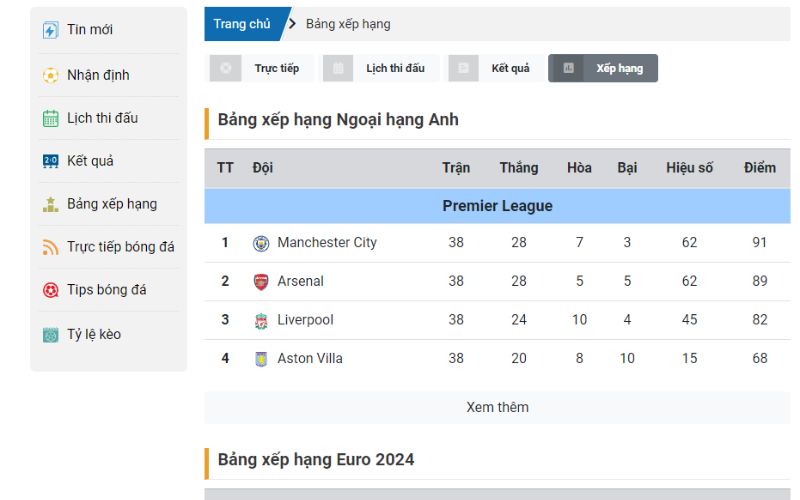Click the breadcrumb chevron after Trang chủ
This screenshot has height=500, width=800.
(292, 23)
